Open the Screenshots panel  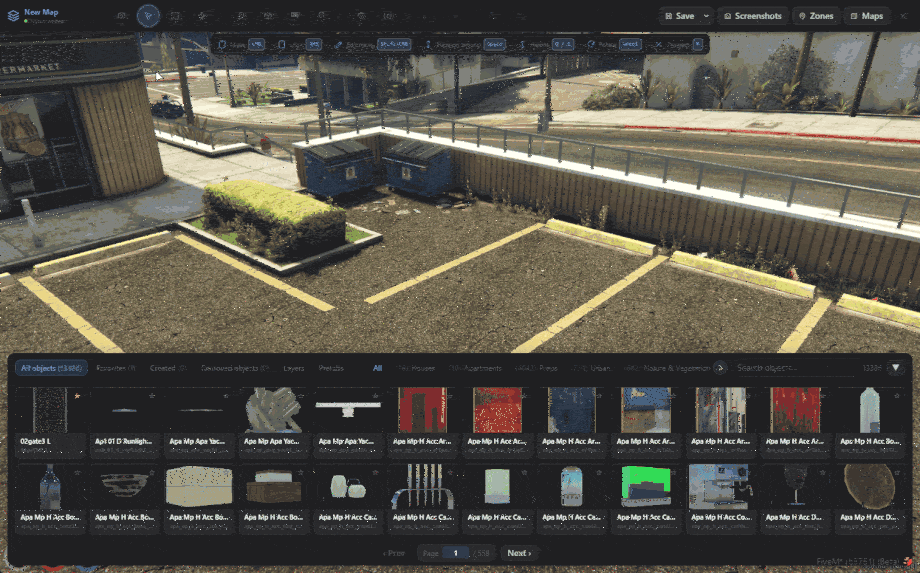(753, 16)
